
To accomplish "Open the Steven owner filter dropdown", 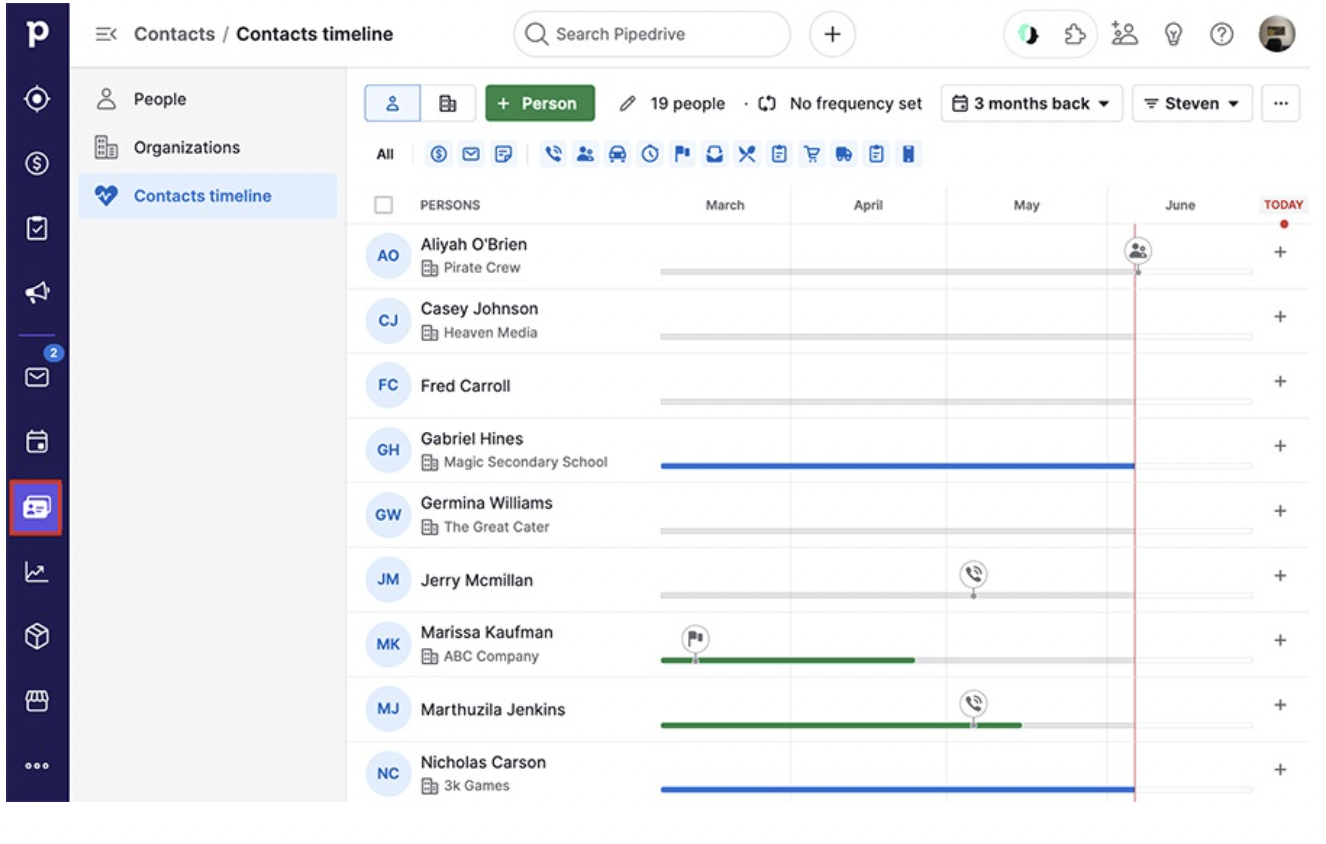I will click(1191, 103).
